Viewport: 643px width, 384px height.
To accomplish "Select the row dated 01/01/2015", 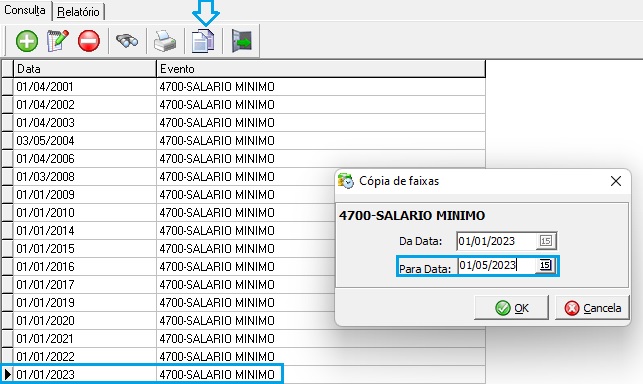I will coord(168,249).
